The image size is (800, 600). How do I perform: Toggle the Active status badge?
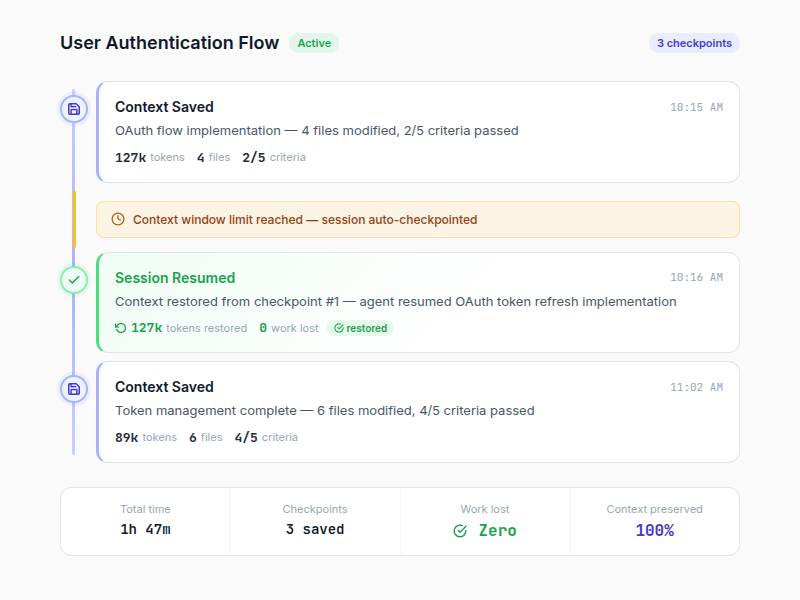tap(313, 43)
